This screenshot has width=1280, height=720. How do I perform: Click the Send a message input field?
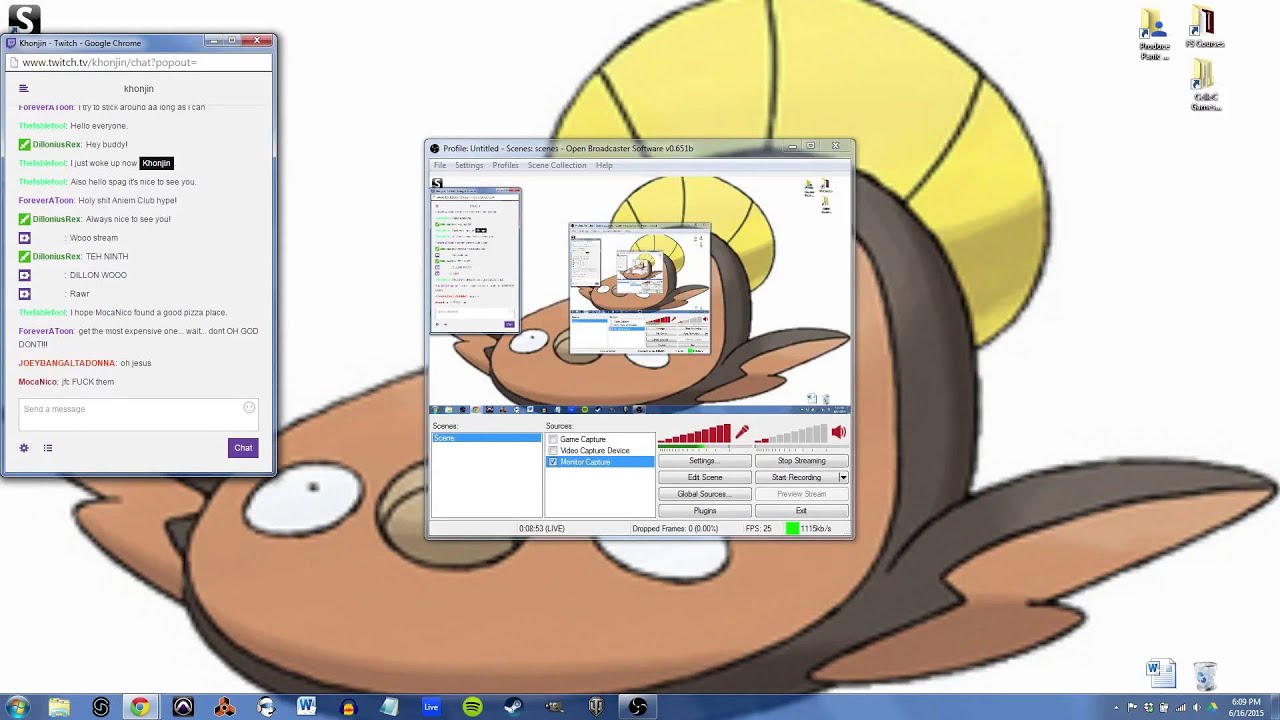click(138, 416)
